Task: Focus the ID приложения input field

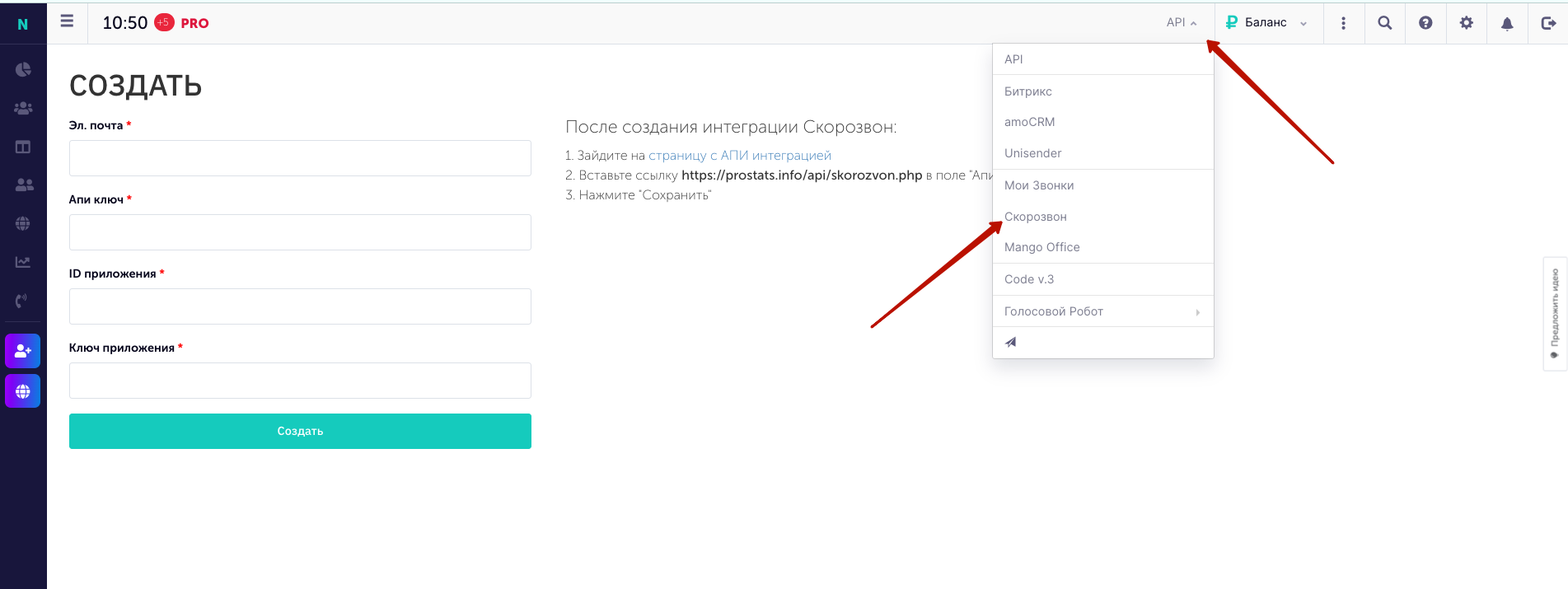Action: [x=300, y=306]
